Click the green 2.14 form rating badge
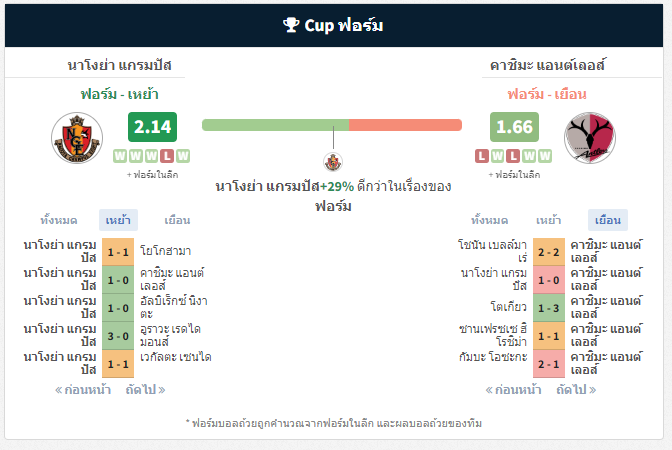 (x=153, y=127)
